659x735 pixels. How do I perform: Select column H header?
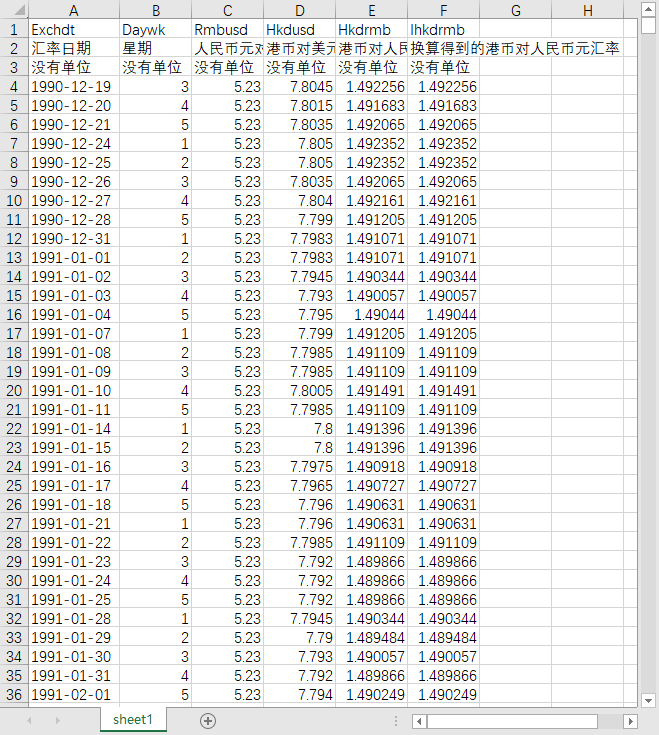(587, 10)
